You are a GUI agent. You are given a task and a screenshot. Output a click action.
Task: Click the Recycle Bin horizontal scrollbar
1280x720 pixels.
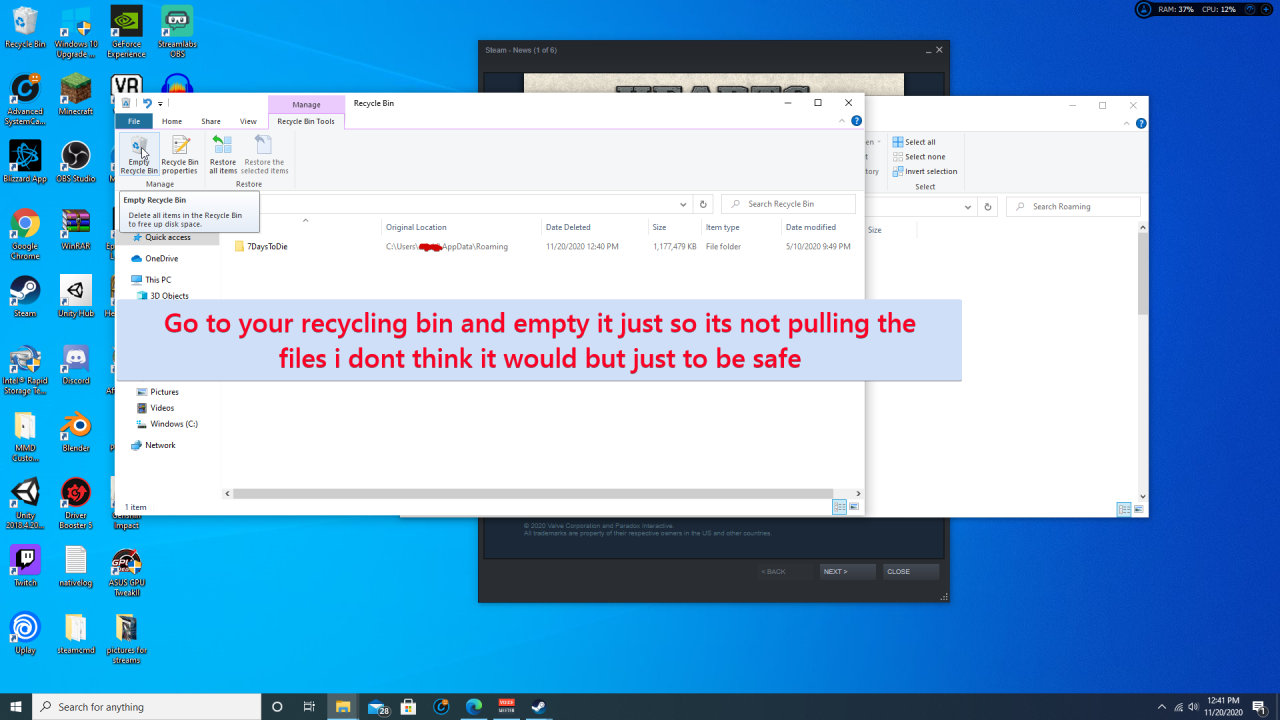point(532,494)
